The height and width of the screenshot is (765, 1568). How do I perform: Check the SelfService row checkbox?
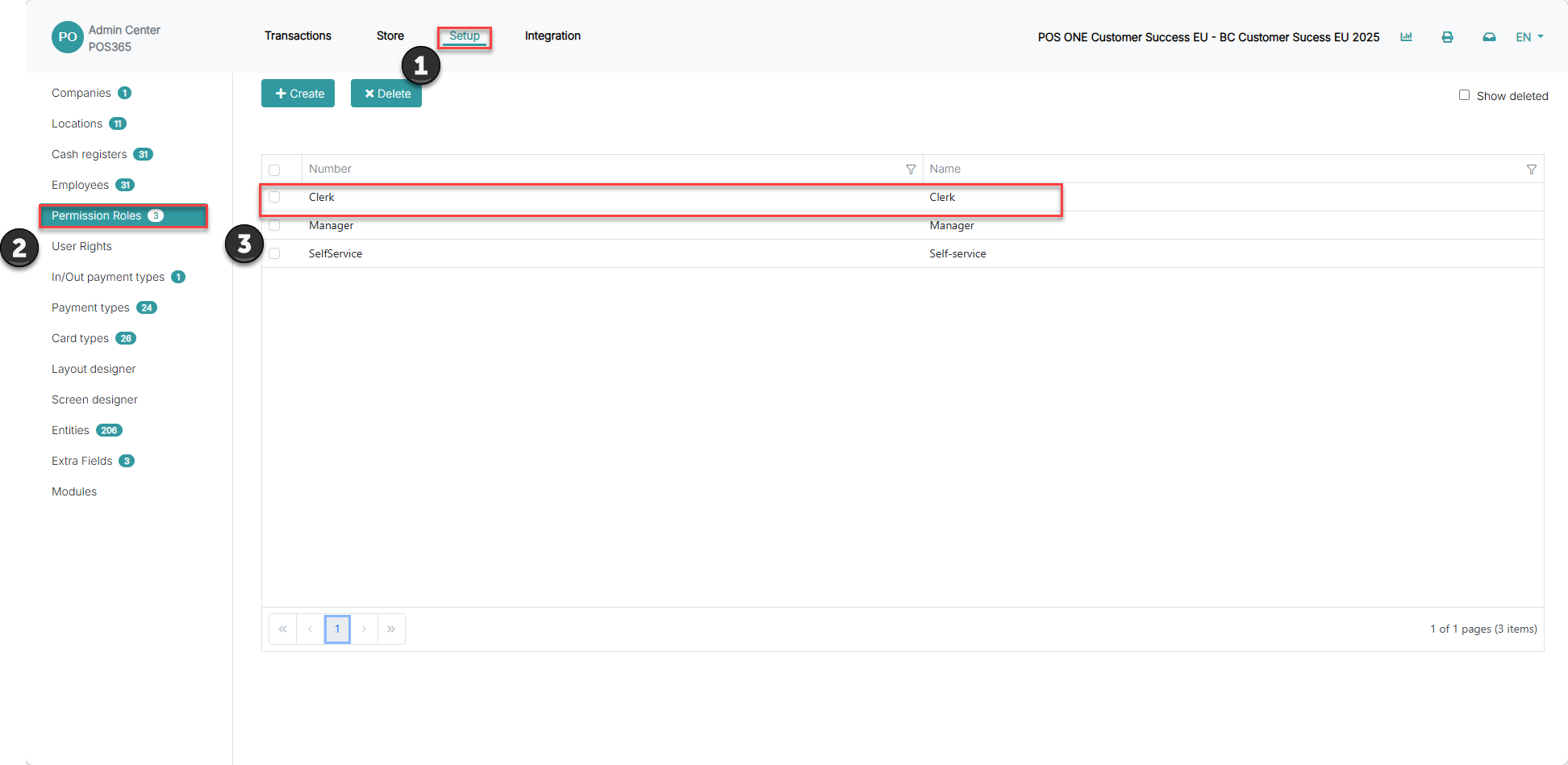[x=274, y=253]
